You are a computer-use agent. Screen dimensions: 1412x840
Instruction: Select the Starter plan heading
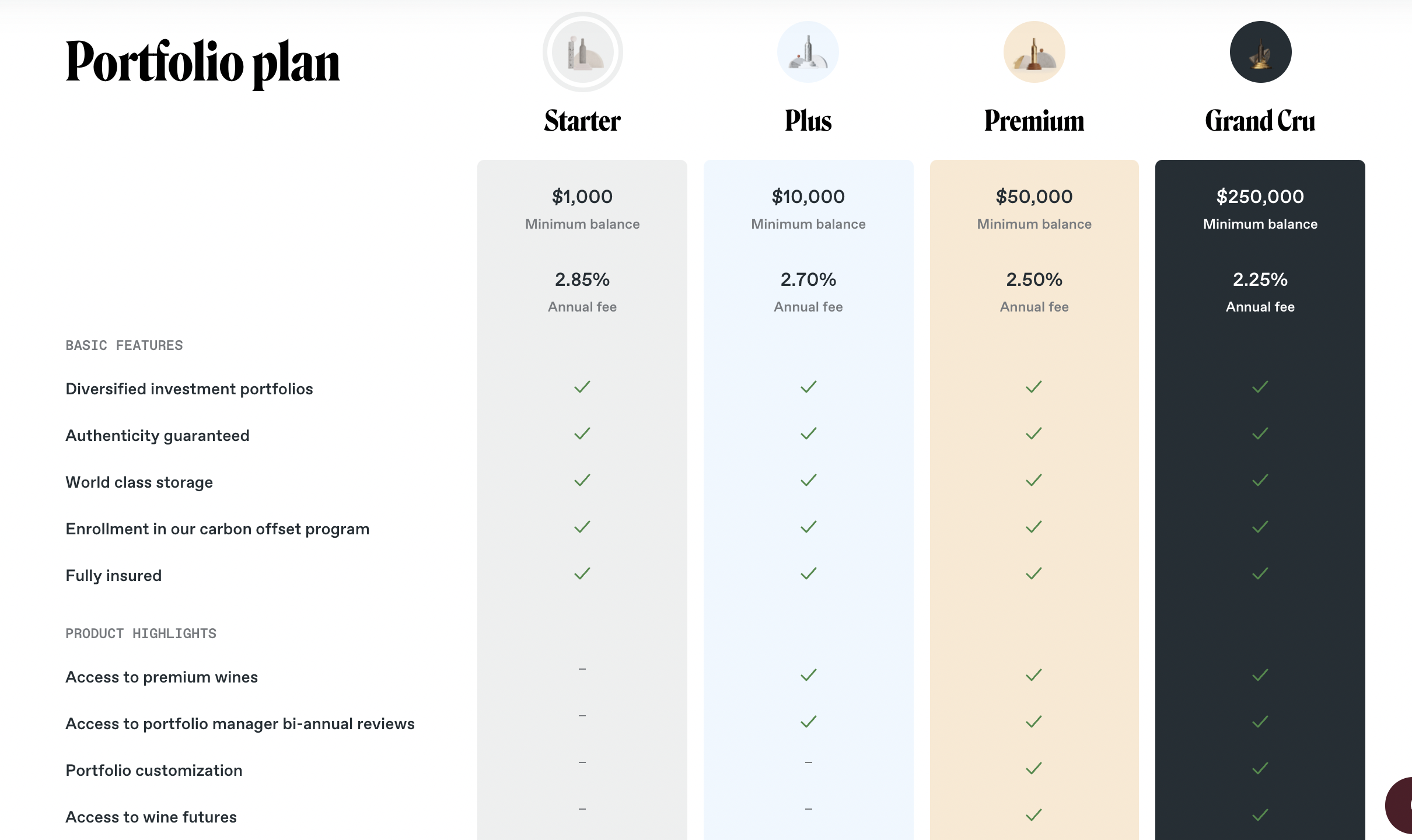click(x=582, y=121)
